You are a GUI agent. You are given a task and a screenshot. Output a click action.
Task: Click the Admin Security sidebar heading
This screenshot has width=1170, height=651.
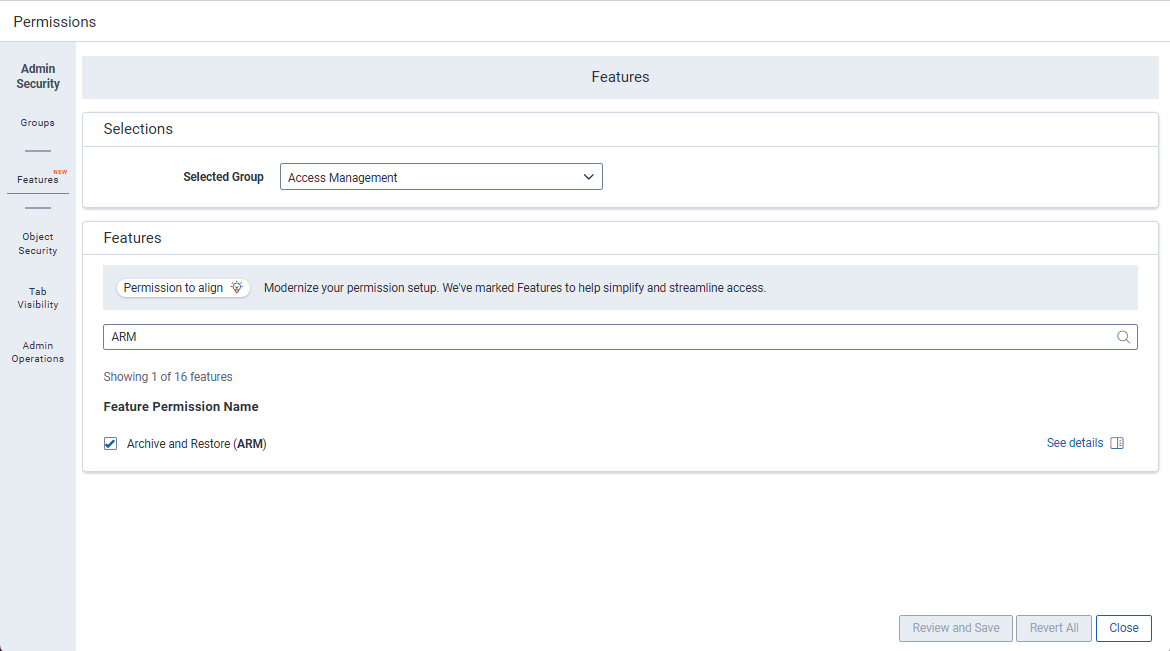[x=38, y=76]
